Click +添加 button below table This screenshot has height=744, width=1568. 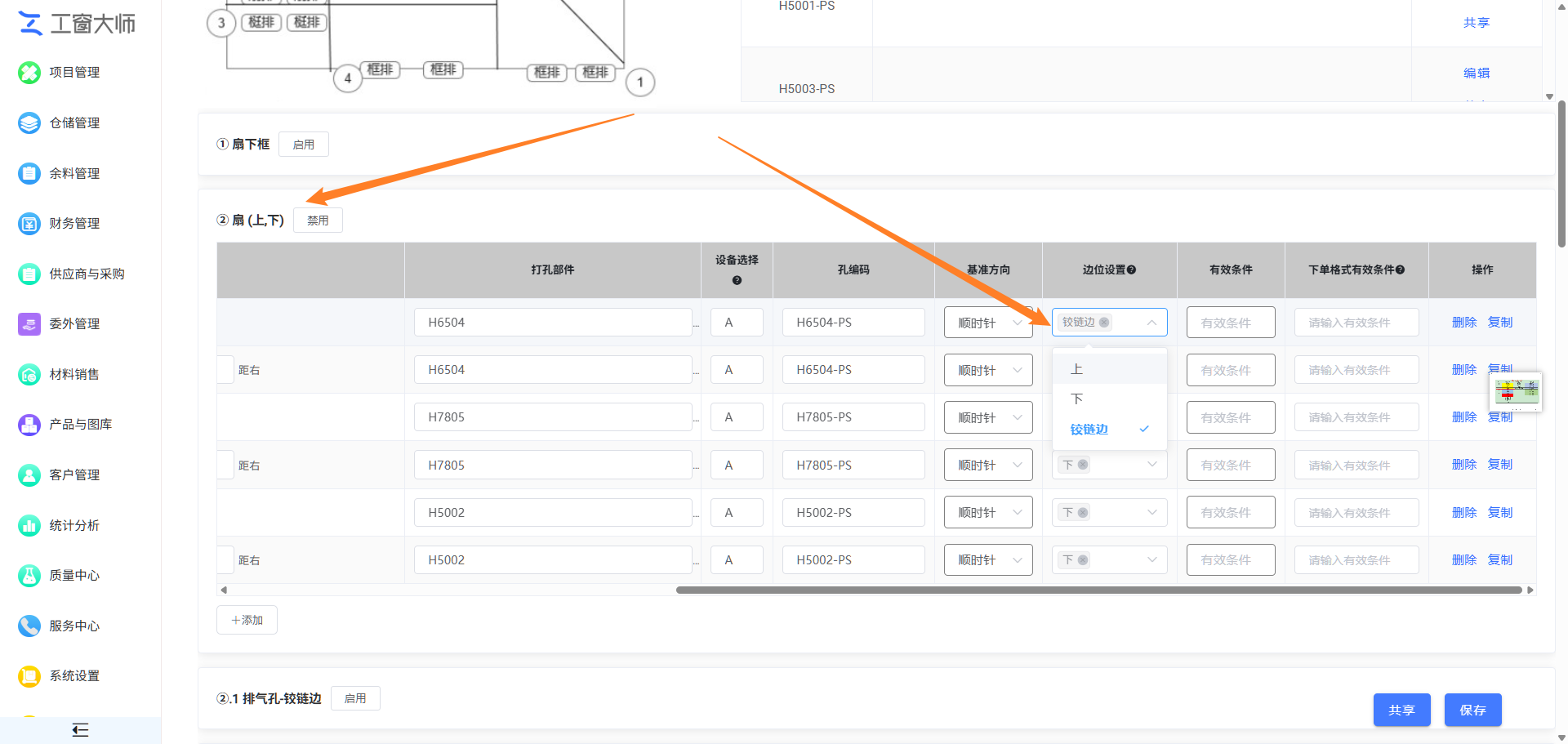(247, 620)
